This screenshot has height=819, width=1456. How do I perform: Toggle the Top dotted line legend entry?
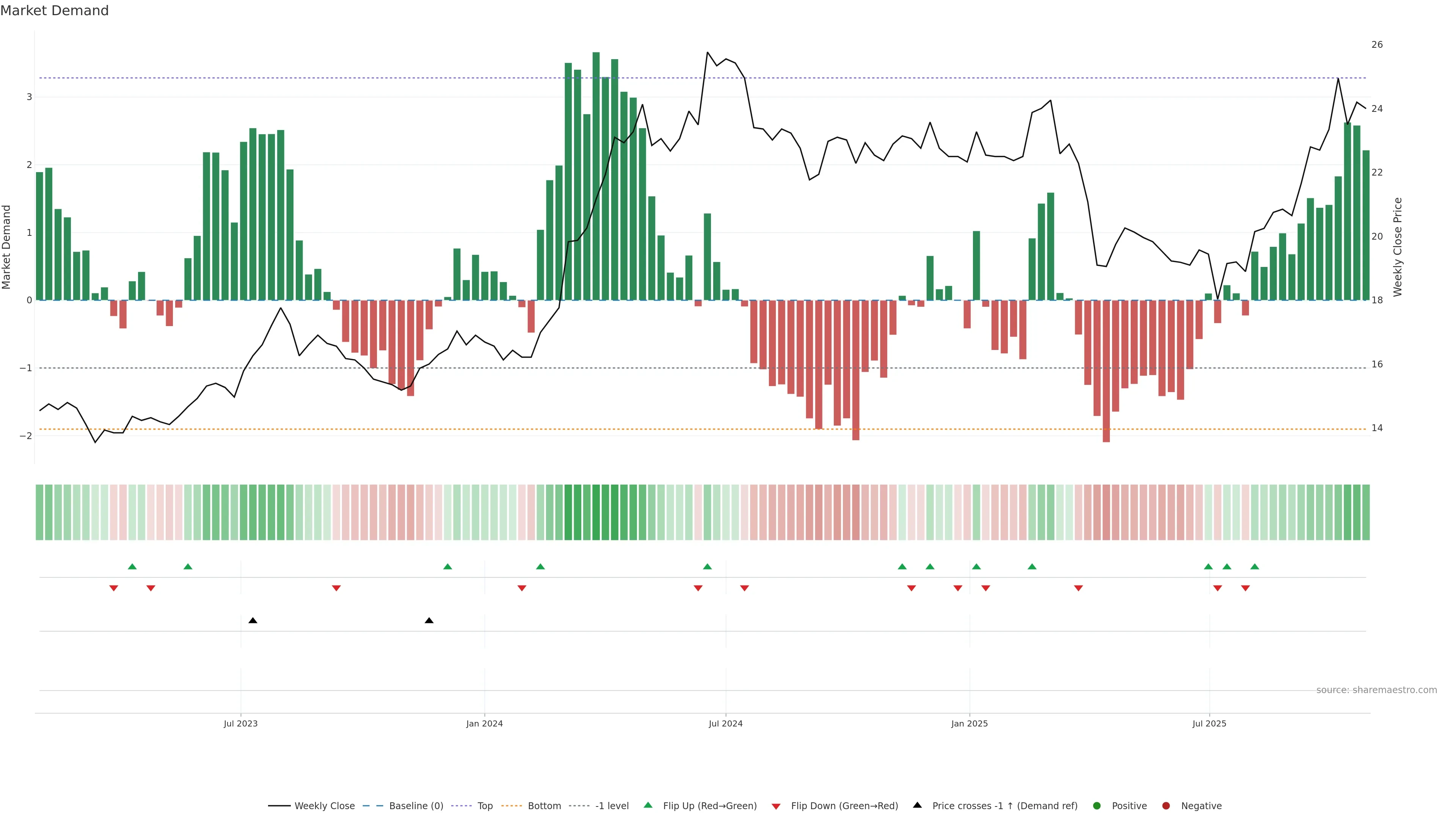tap(485, 805)
